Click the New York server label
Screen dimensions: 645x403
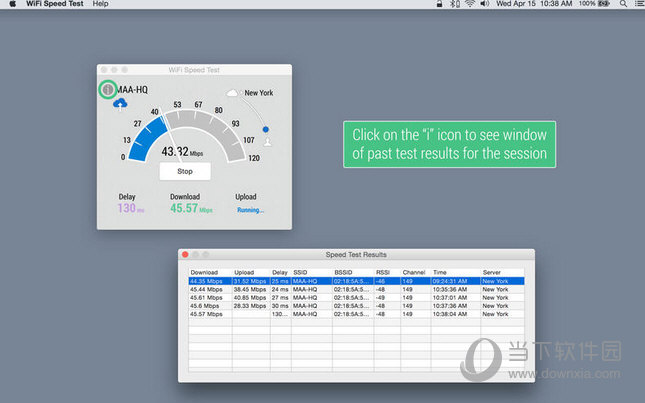[259, 93]
